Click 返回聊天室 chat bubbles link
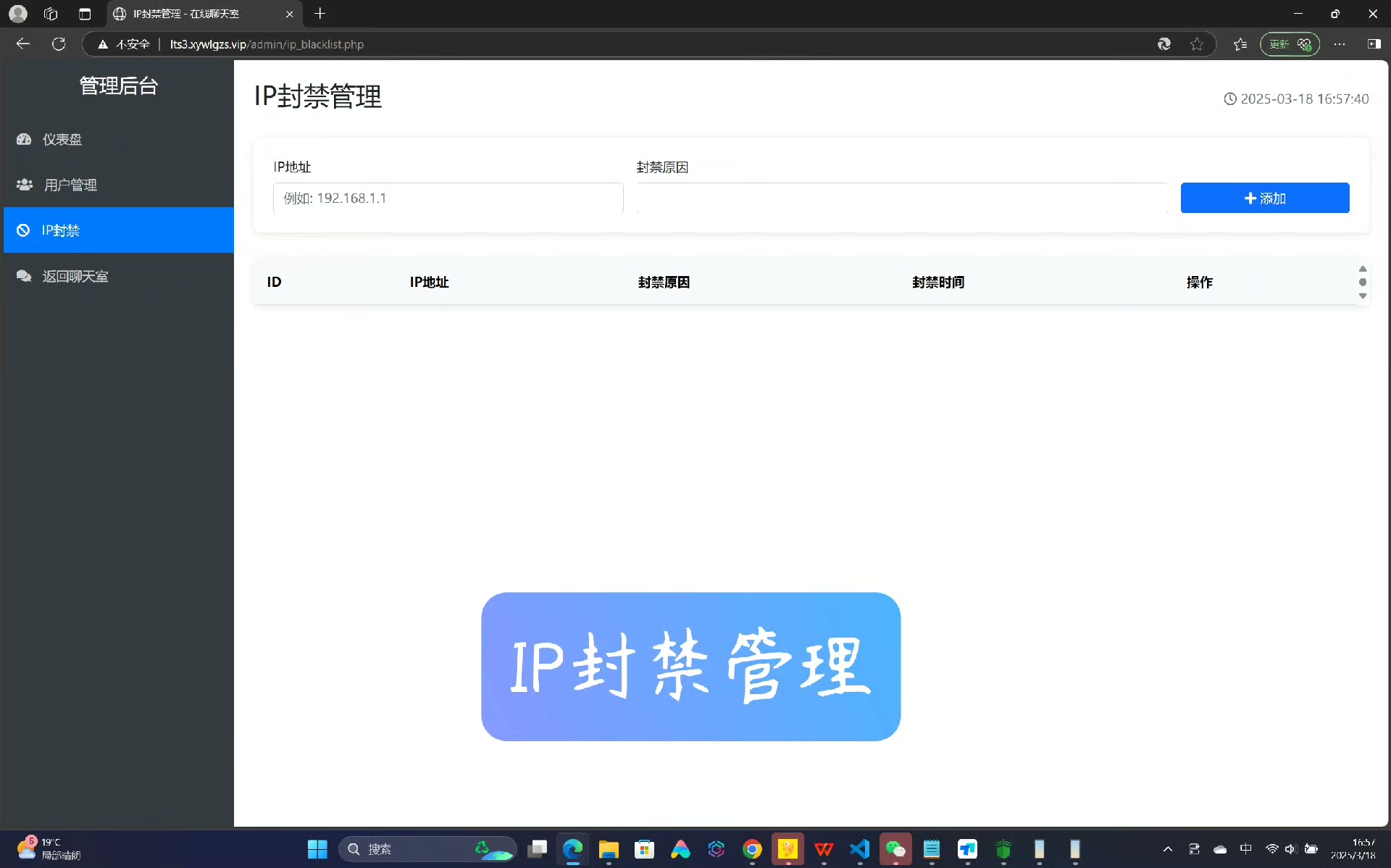This screenshot has height=868, width=1391. (75, 276)
